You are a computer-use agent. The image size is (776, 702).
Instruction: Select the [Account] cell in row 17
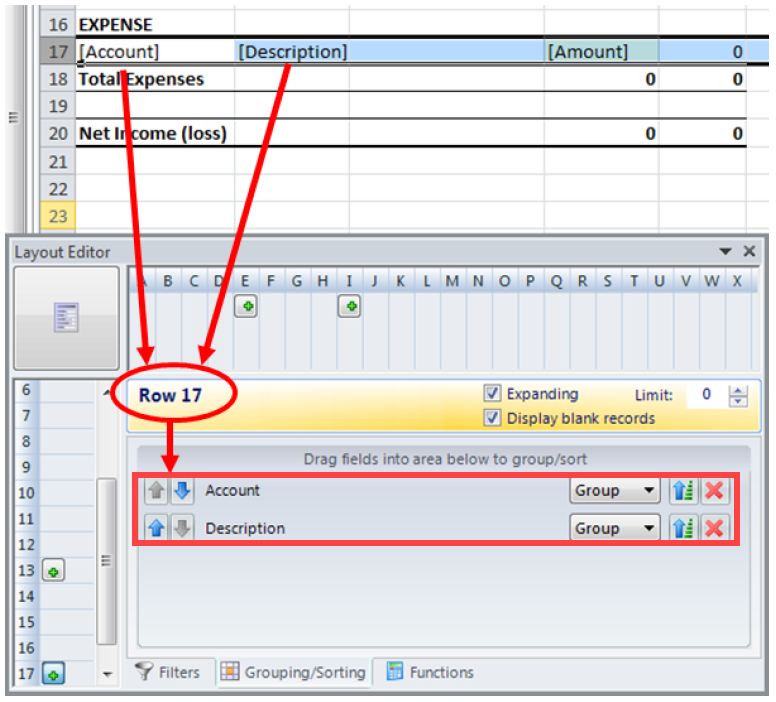point(155,51)
